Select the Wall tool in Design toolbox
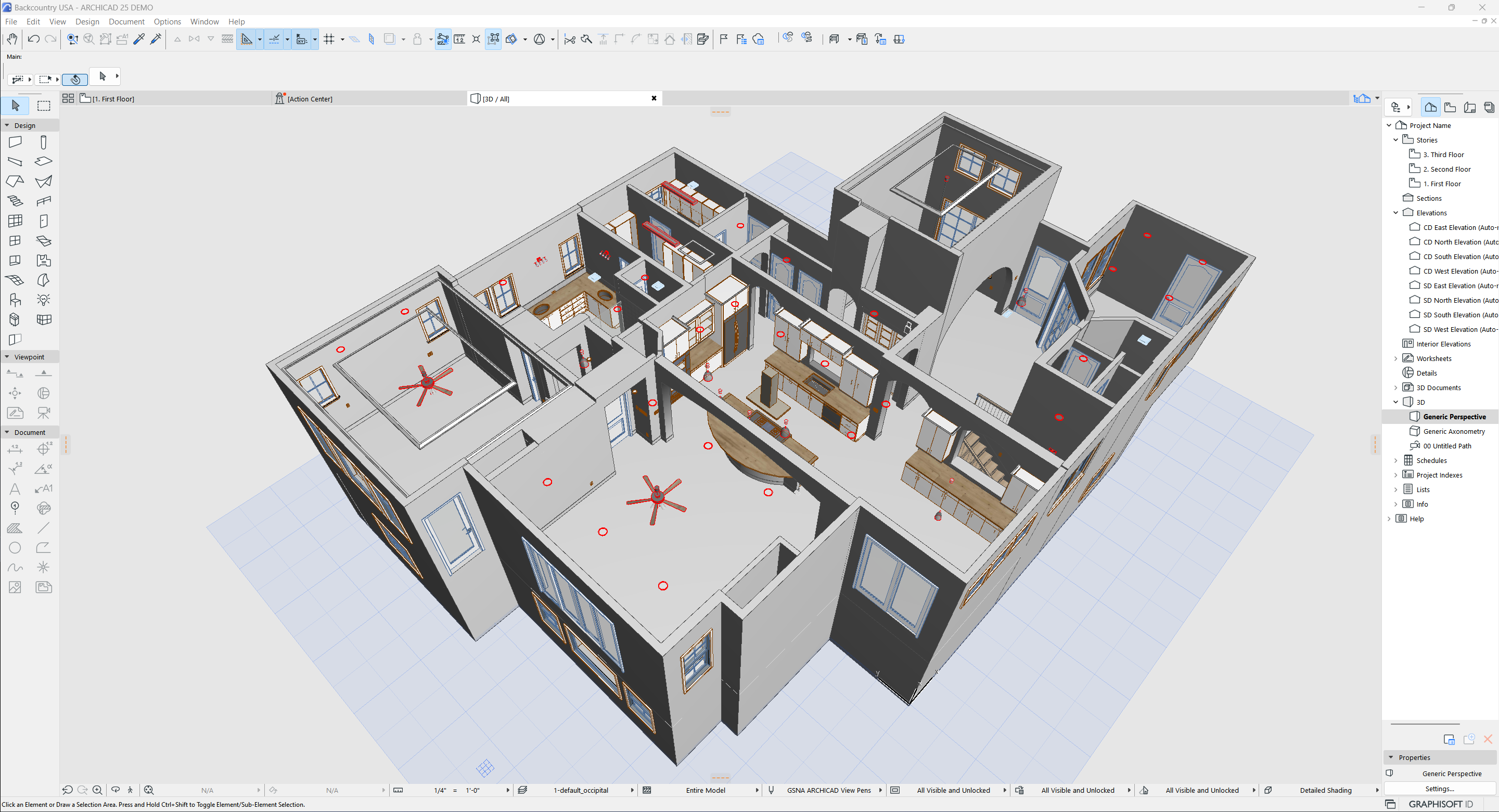The image size is (1499, 812). (15, 142)
